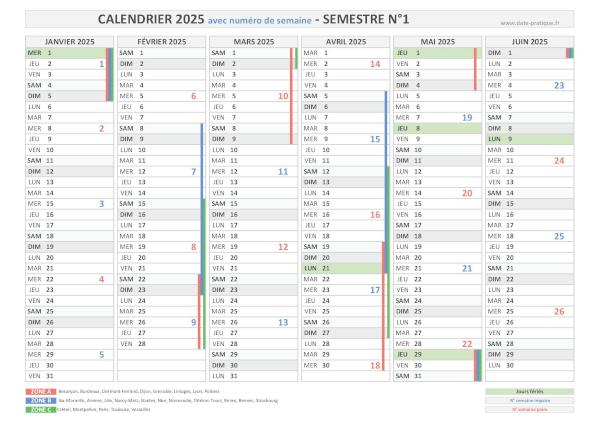
Task: Click week number 23 in June
Action: 559,85
